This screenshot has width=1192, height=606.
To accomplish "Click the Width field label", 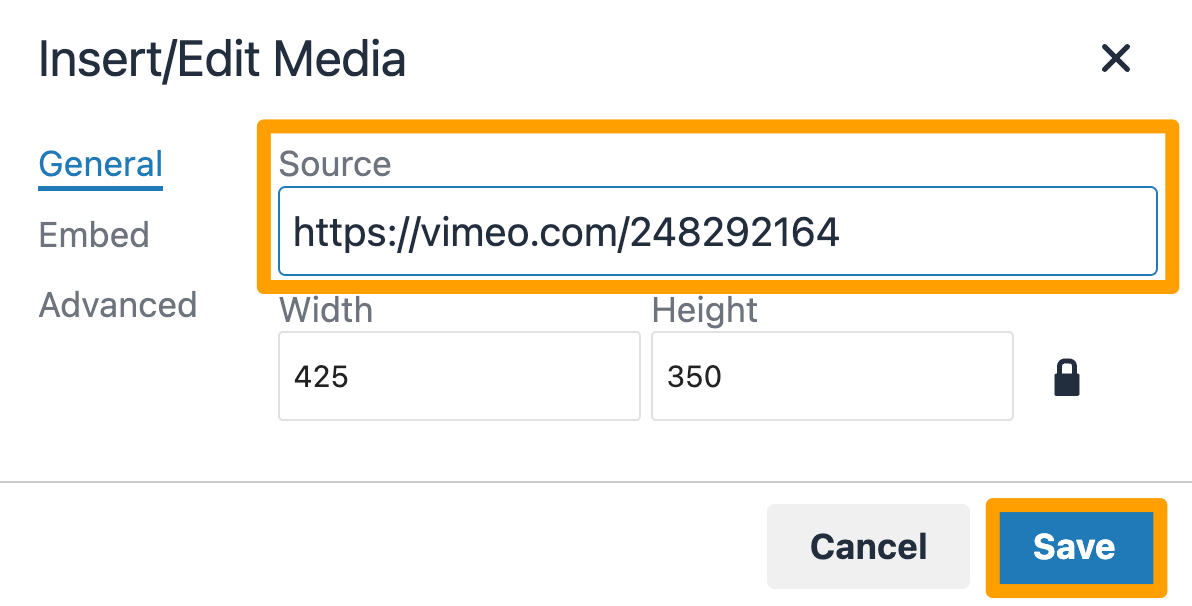I will click(325, 310).
